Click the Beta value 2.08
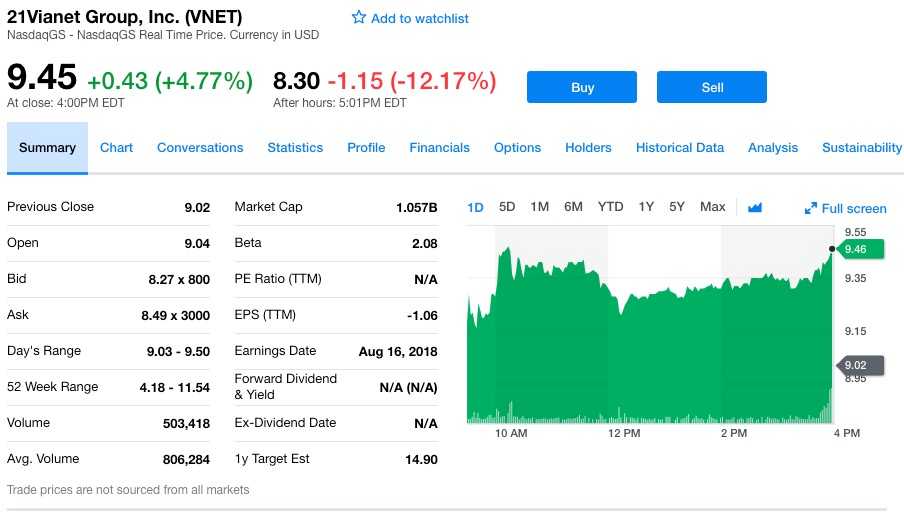Image resolution: width=904 pixels, height=515 pixels. coord(425,243)
